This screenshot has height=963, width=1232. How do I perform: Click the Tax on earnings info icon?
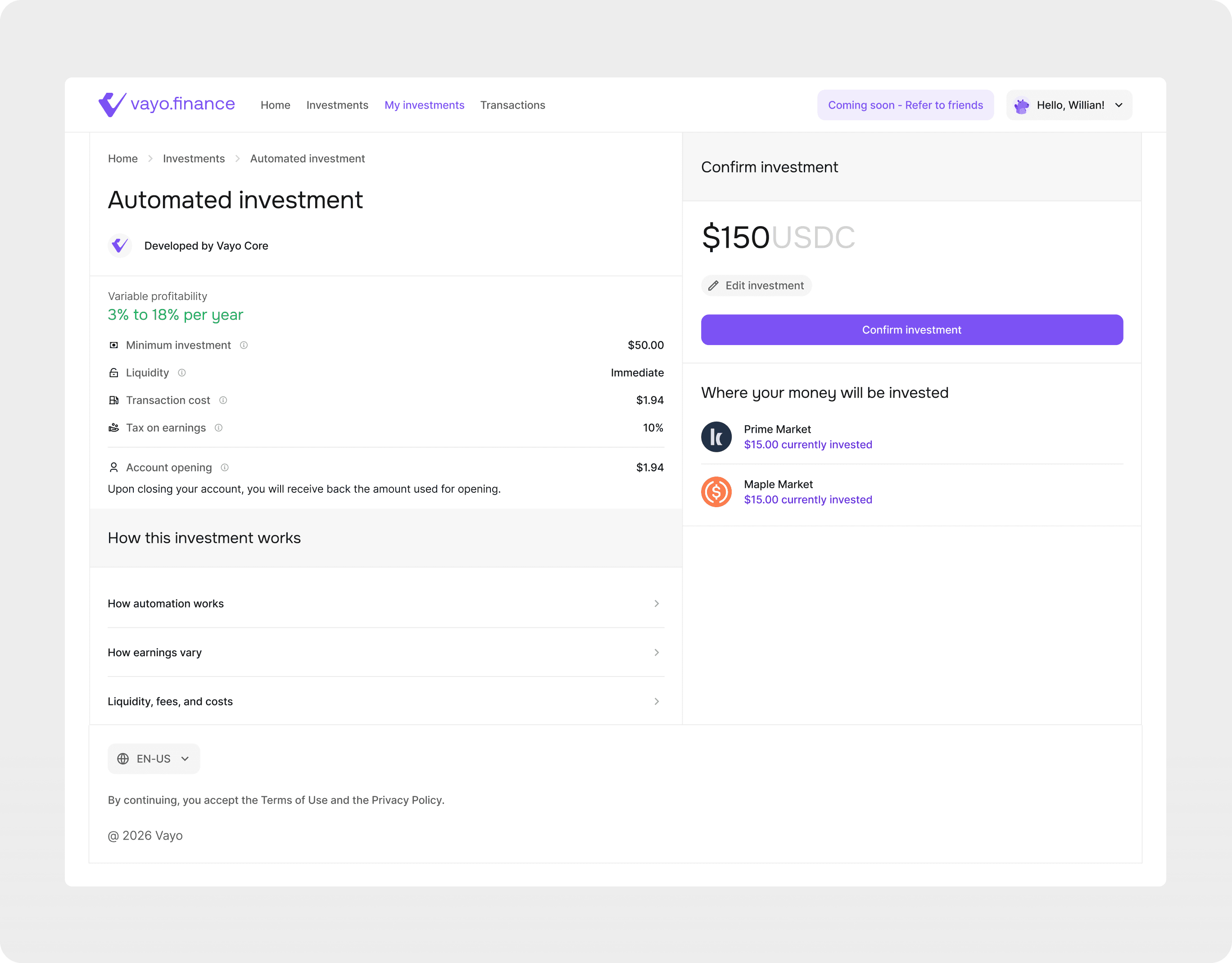[218, 427]
